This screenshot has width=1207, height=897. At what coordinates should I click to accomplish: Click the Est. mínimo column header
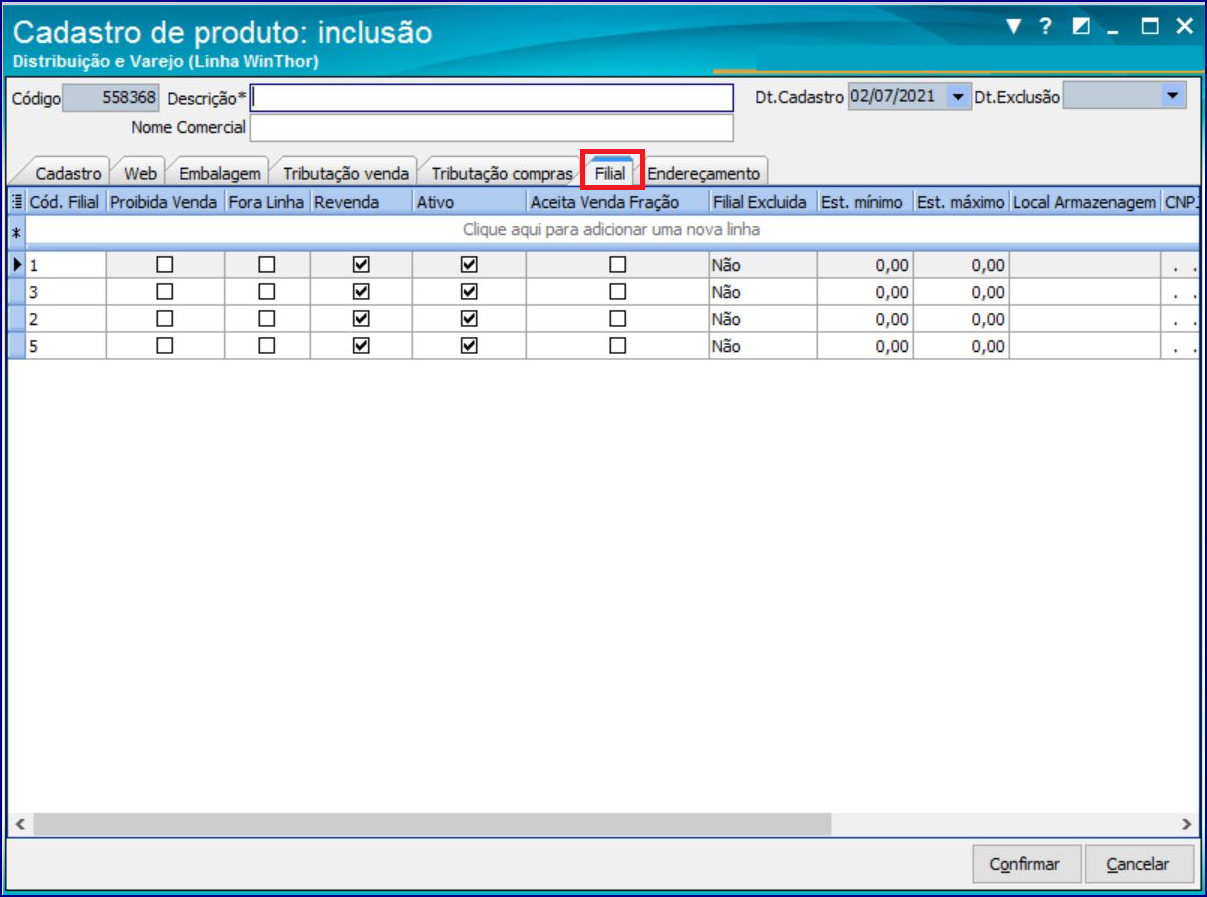coord(865,202)
